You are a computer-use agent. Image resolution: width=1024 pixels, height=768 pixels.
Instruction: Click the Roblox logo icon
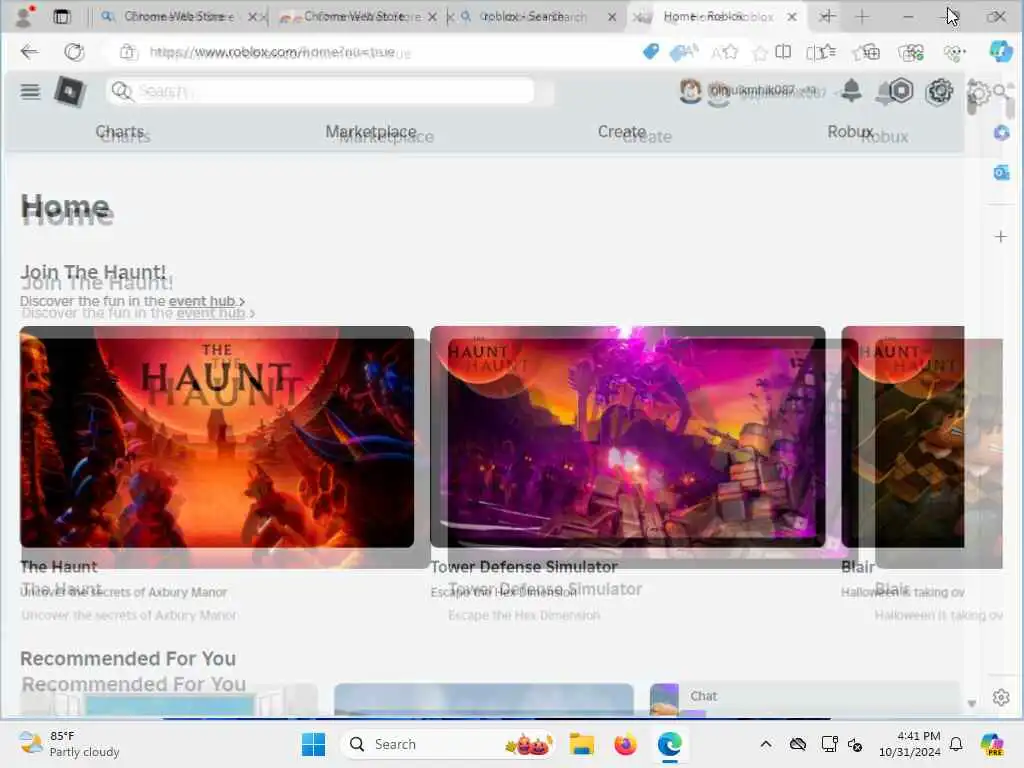70,91
